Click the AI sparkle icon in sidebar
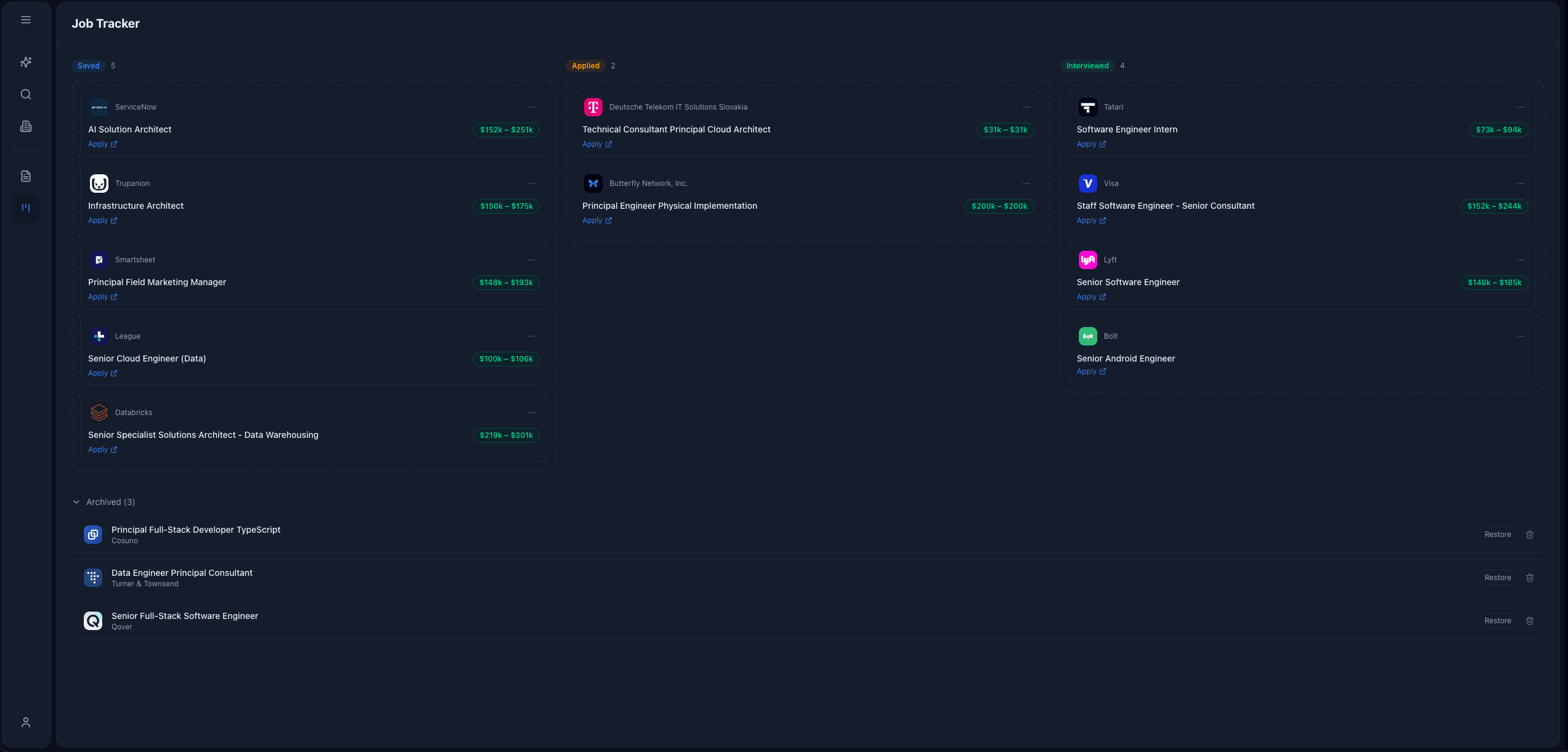1568x752 pixels. tap(26, 62)
